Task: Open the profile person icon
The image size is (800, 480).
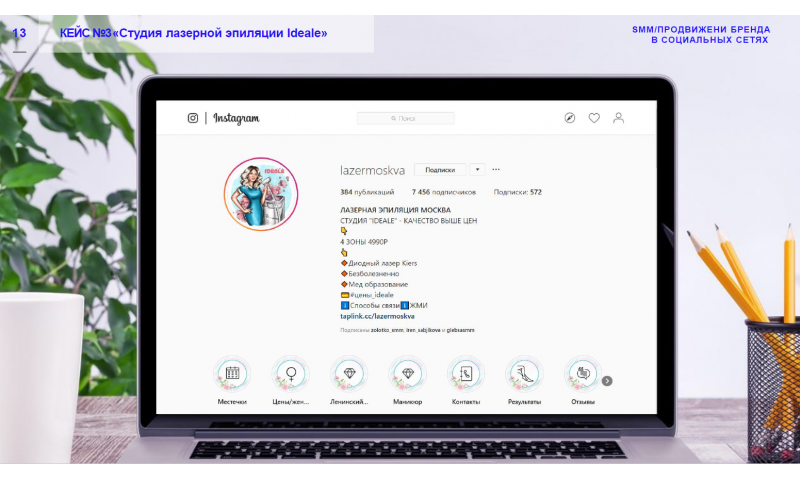Action: point(618,118)
